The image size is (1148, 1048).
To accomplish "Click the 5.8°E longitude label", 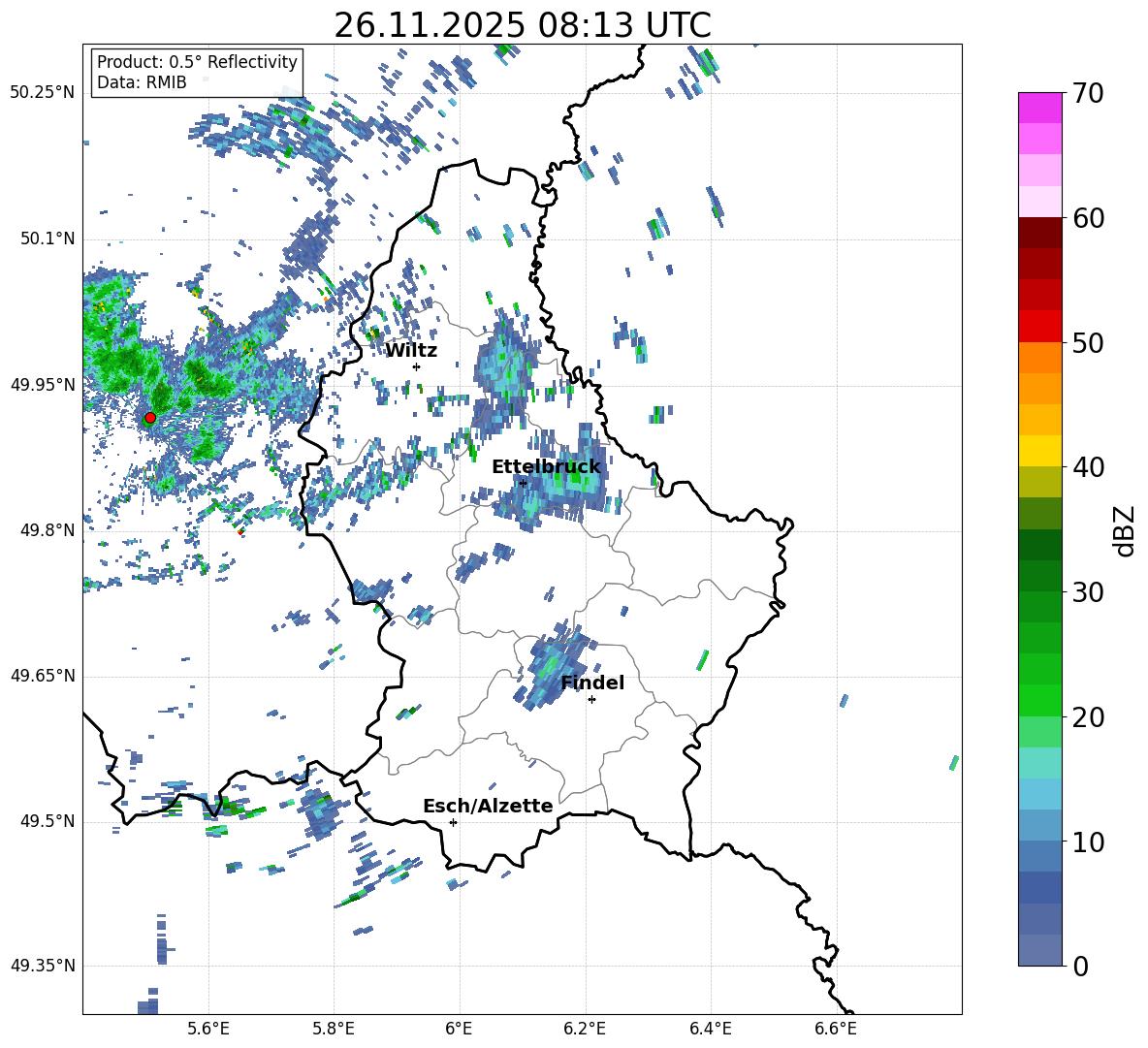I will pos(334,1030).
